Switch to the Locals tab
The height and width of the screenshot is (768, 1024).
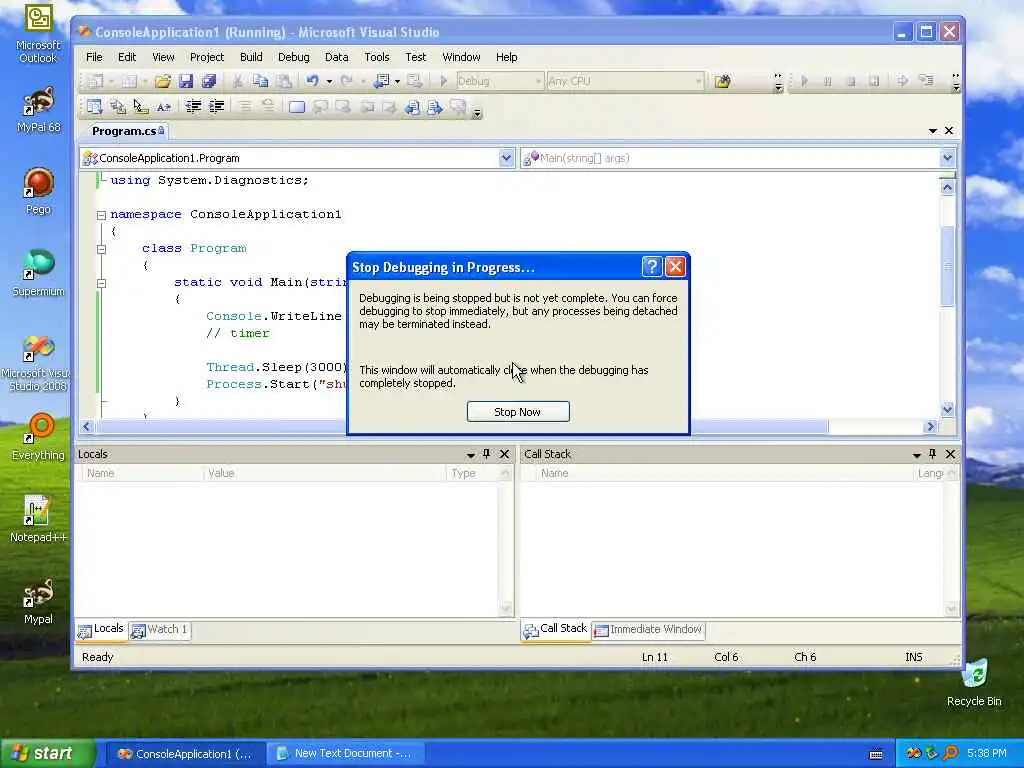[x=101, y=630]
